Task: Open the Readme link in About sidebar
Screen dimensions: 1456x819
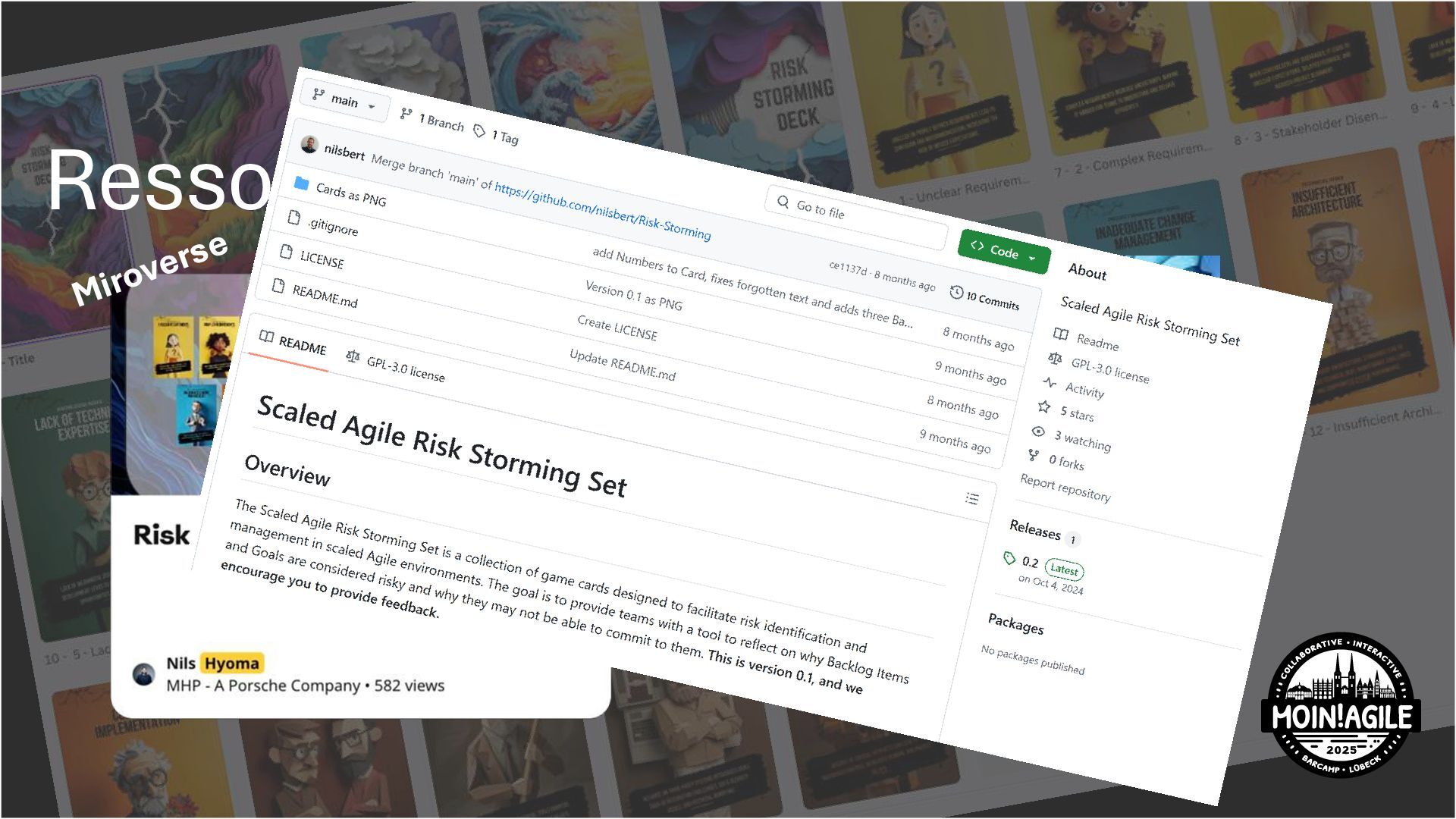Action: coord(1097,344)
